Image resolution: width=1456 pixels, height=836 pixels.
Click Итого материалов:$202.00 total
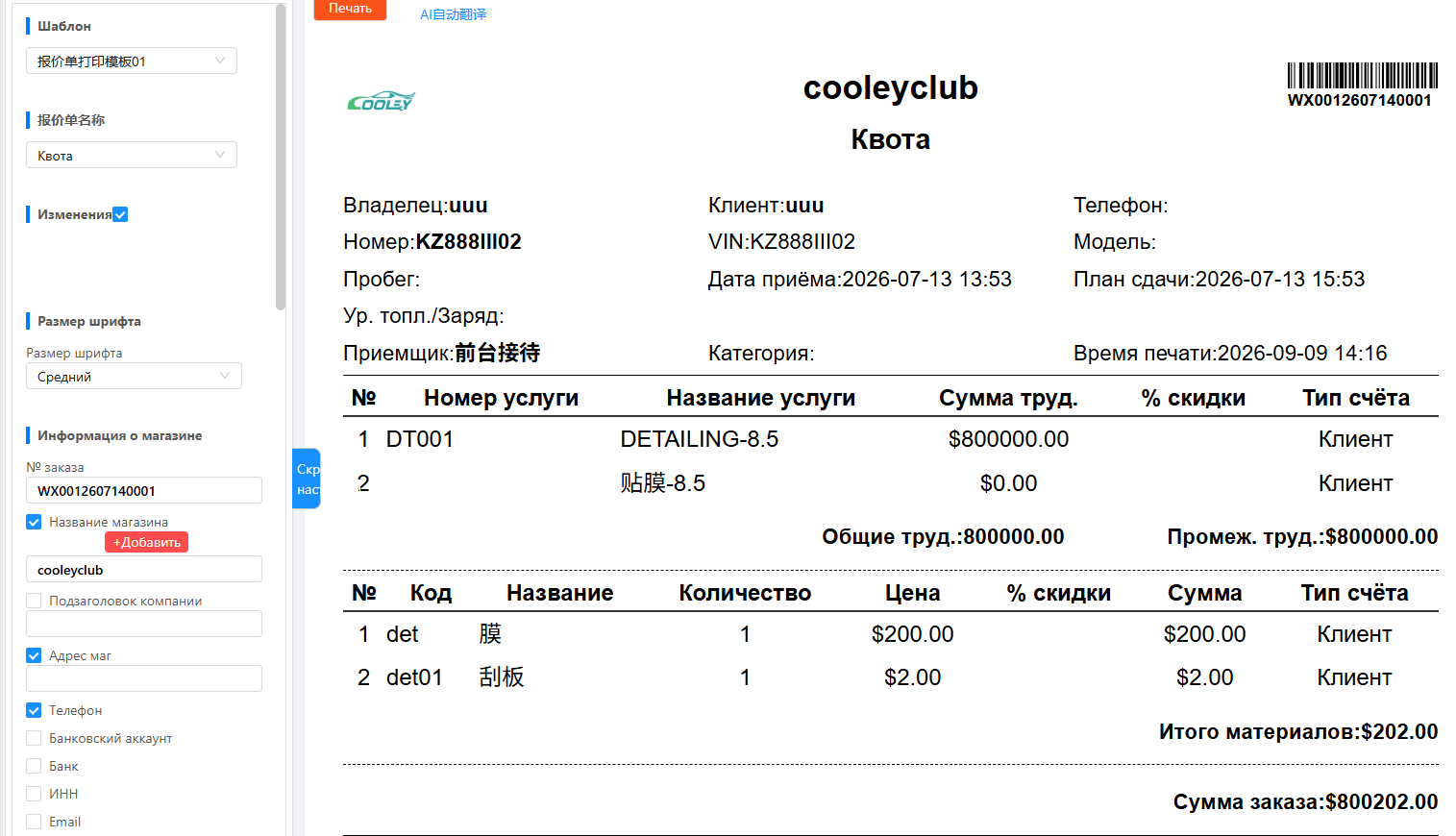pos(1298,731)
